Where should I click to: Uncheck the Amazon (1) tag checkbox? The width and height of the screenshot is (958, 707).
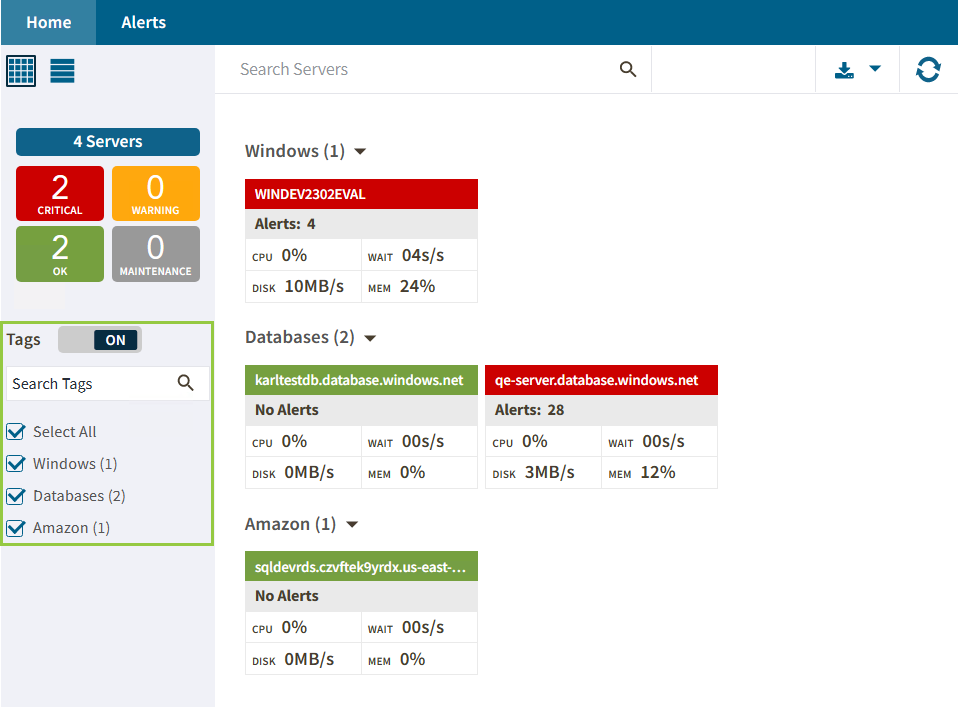[16, 528]
